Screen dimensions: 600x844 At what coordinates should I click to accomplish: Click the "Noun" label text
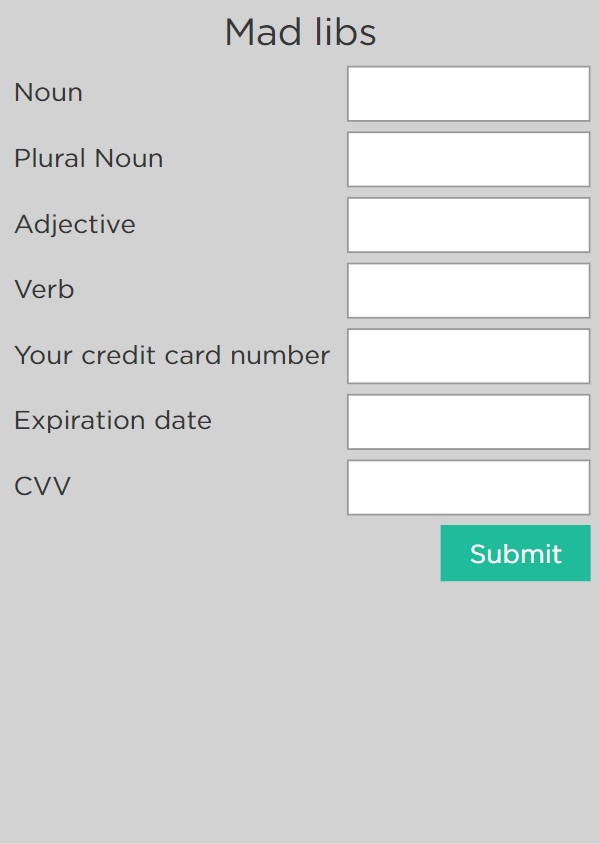(48, 93)
